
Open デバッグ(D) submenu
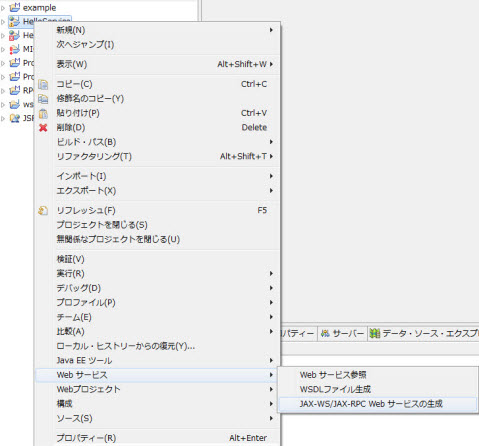pyautogui.click(x=157, y=288)
